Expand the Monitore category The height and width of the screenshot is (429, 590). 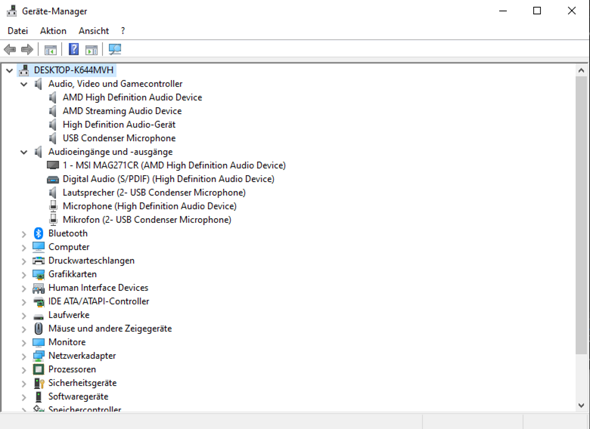tap(24, 343)
